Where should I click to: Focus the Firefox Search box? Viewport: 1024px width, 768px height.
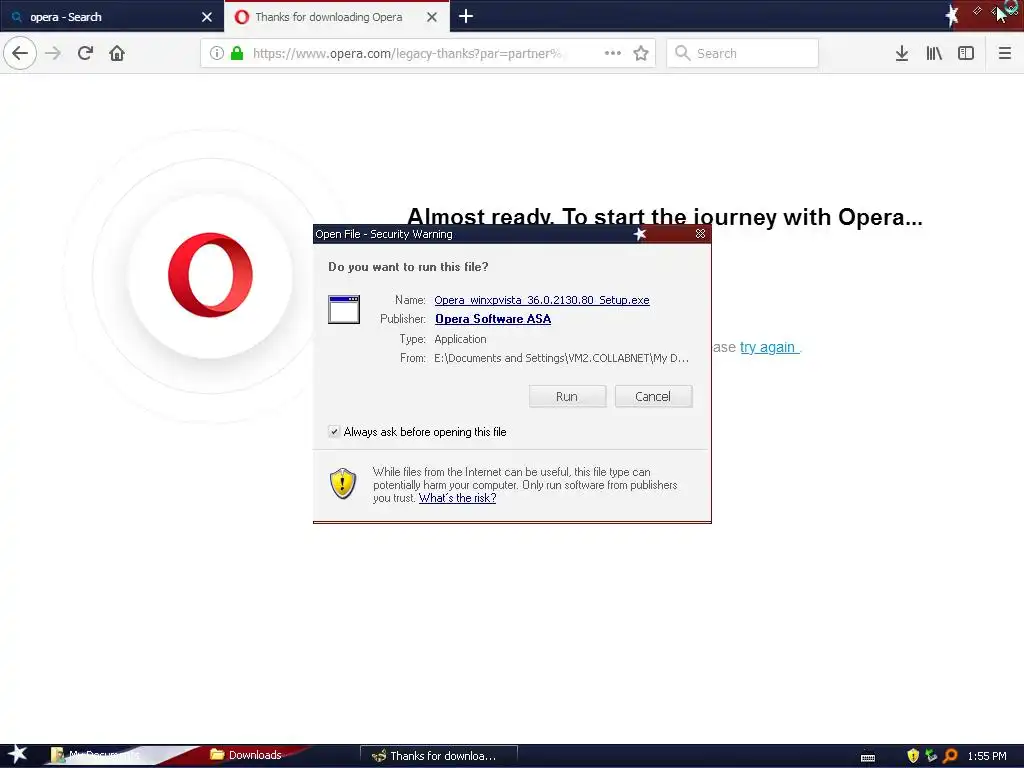(743, 53)
